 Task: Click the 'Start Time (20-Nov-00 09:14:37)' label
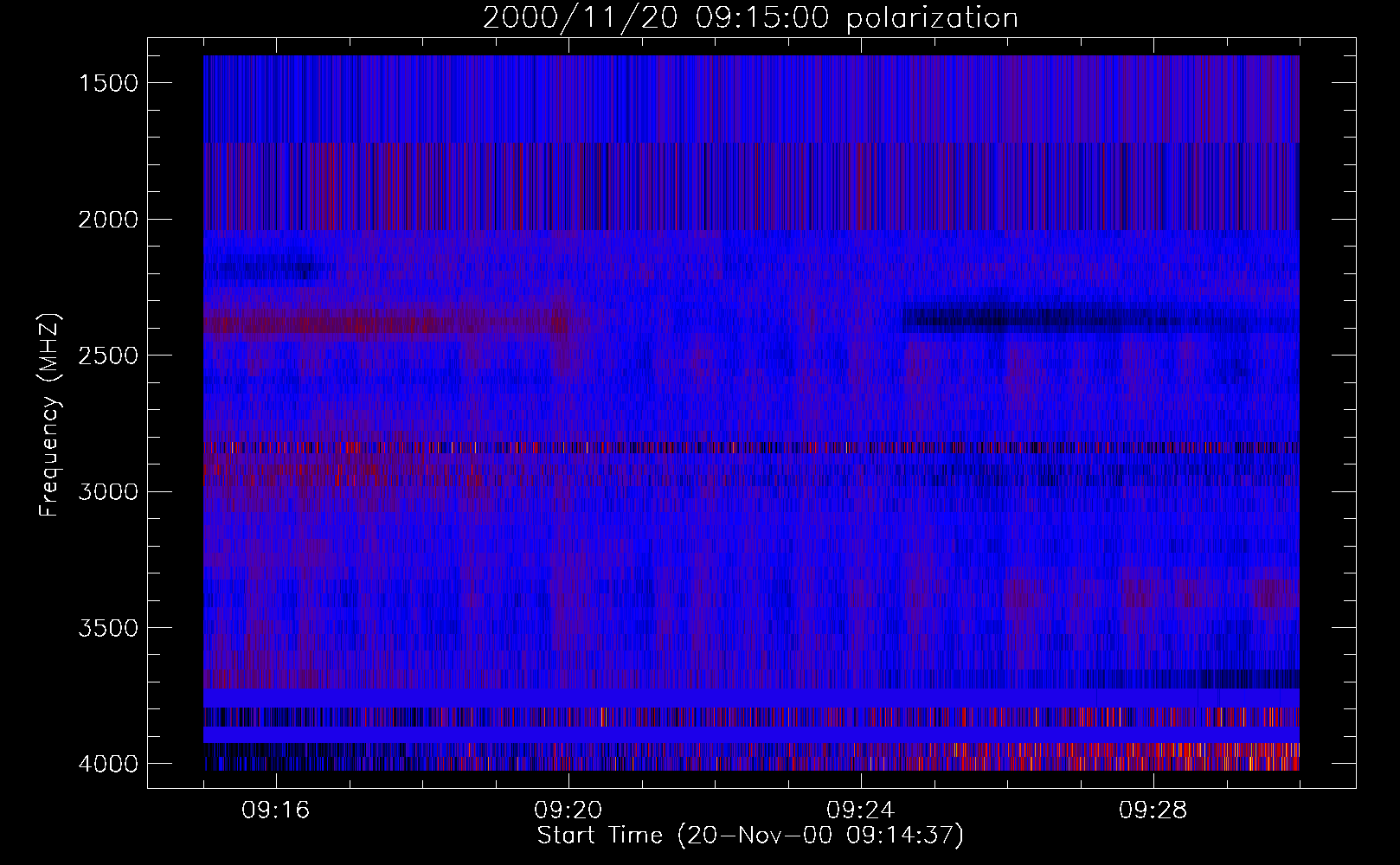(x=750, y=836)
